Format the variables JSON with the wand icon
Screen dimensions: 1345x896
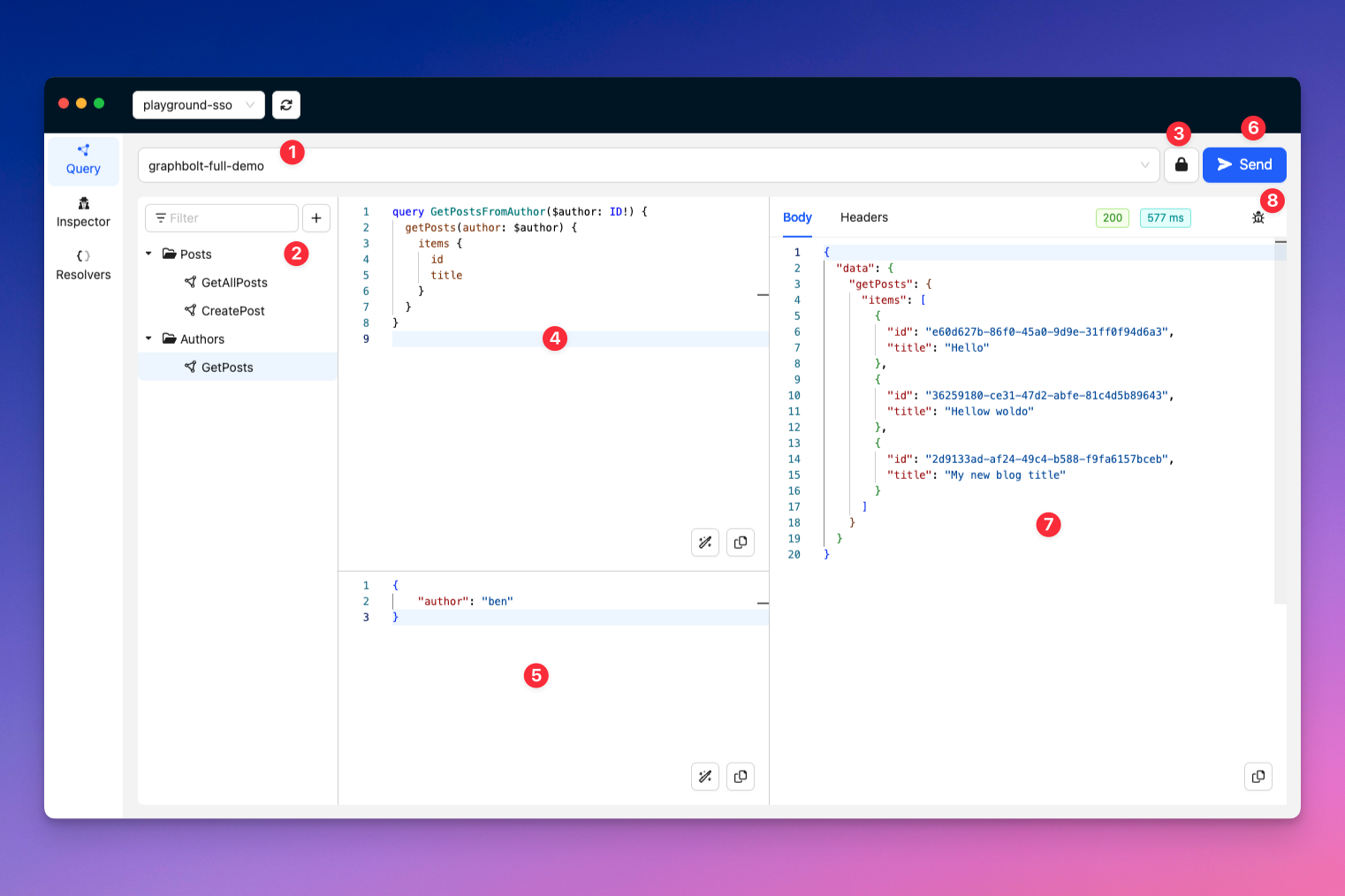(x=704, y=776)
